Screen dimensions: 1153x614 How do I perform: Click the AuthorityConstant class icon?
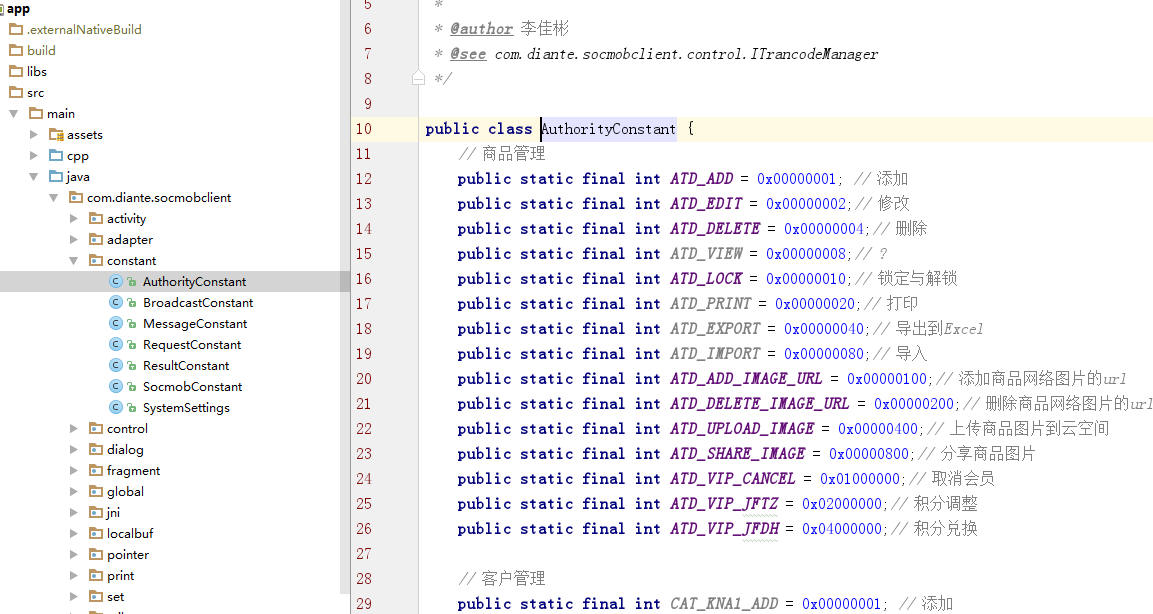tap(116, 282)
